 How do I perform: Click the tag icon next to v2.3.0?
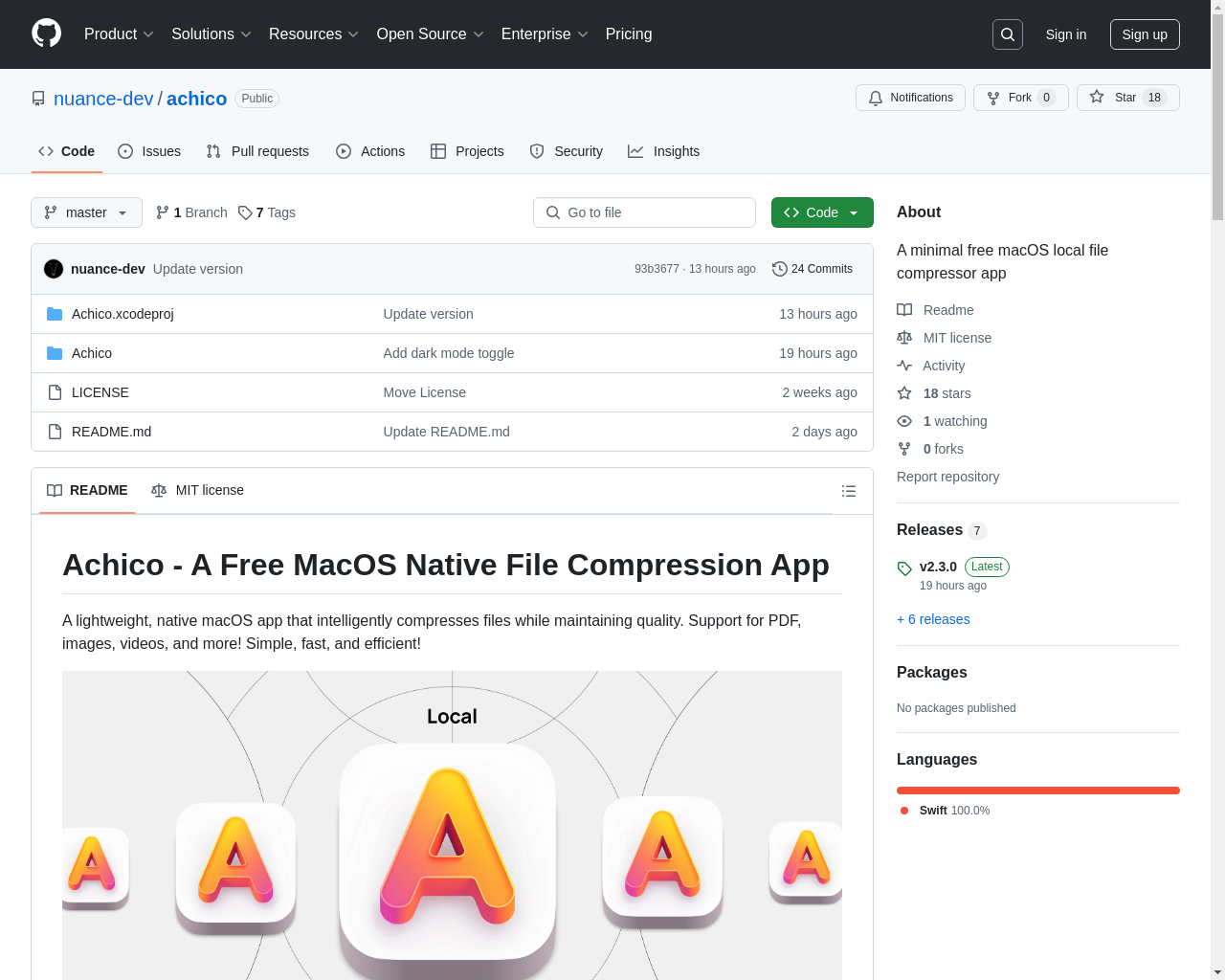[x=904, y=568]
